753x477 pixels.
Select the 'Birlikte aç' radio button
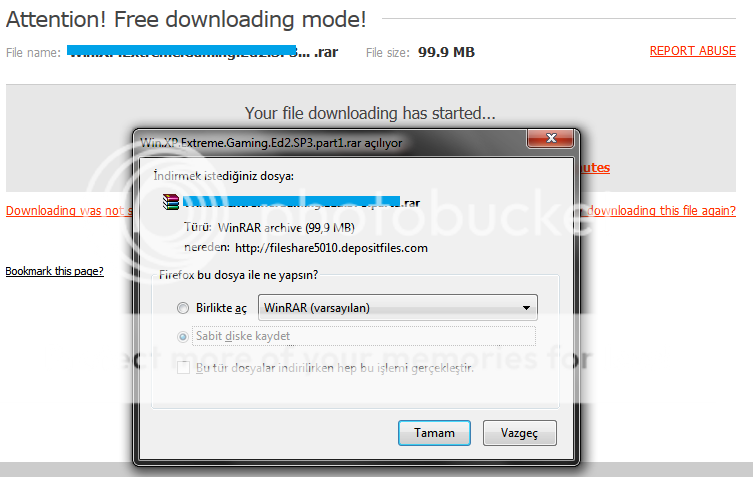pyautogui.click(x=183, y=308)
